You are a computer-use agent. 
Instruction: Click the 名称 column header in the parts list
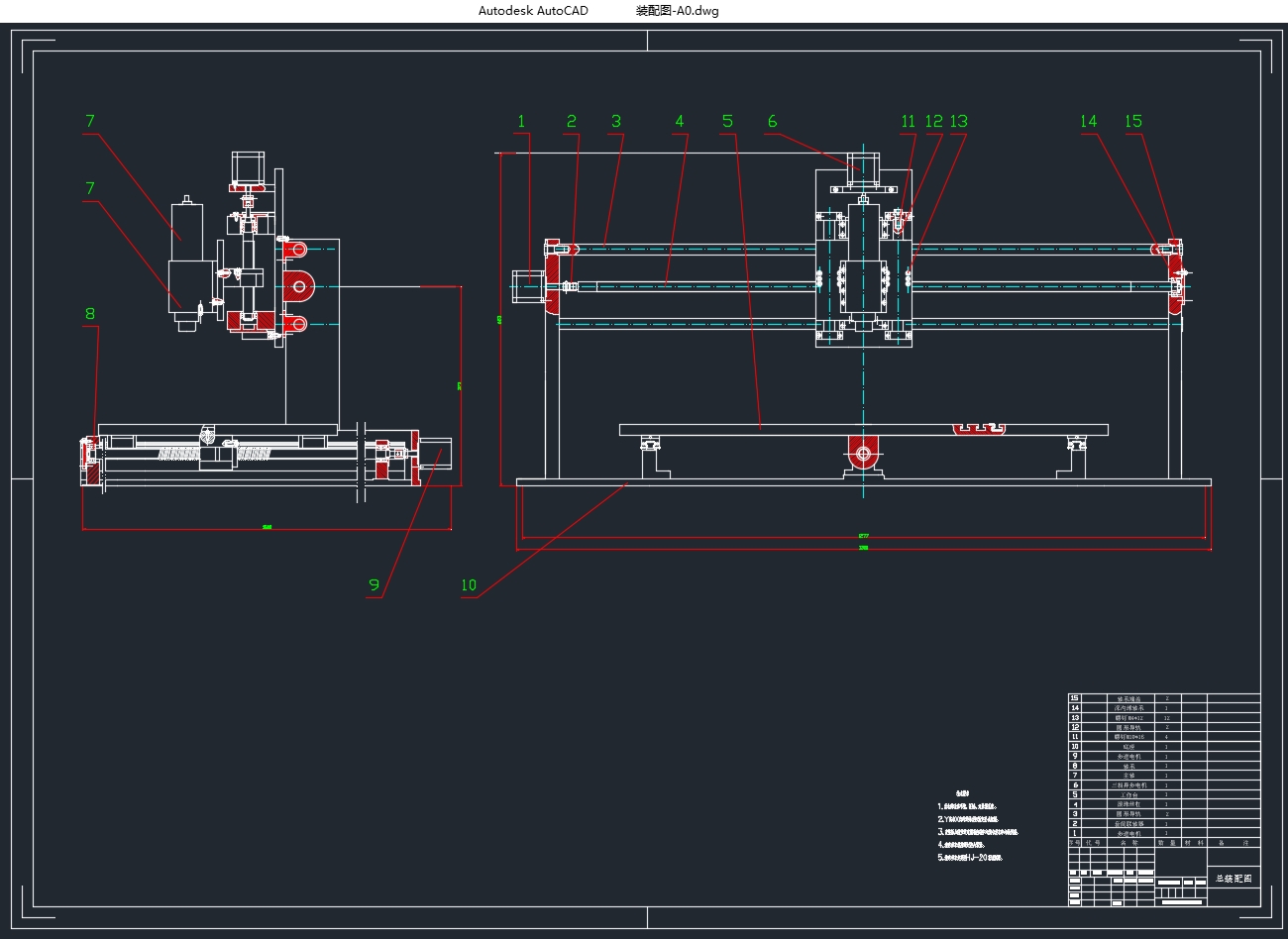[1128, 843]
